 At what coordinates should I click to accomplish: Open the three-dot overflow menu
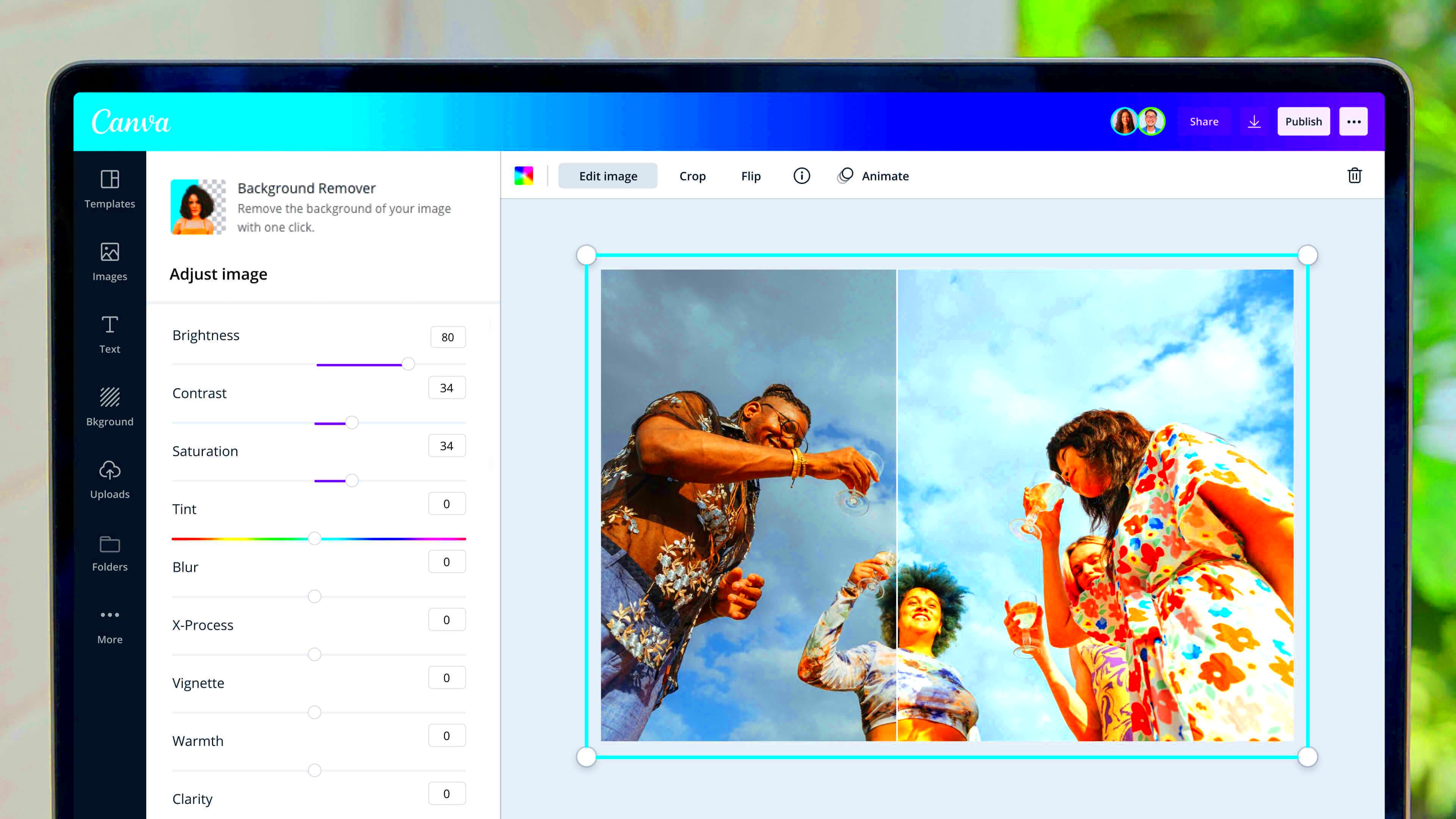point(1355,121)
